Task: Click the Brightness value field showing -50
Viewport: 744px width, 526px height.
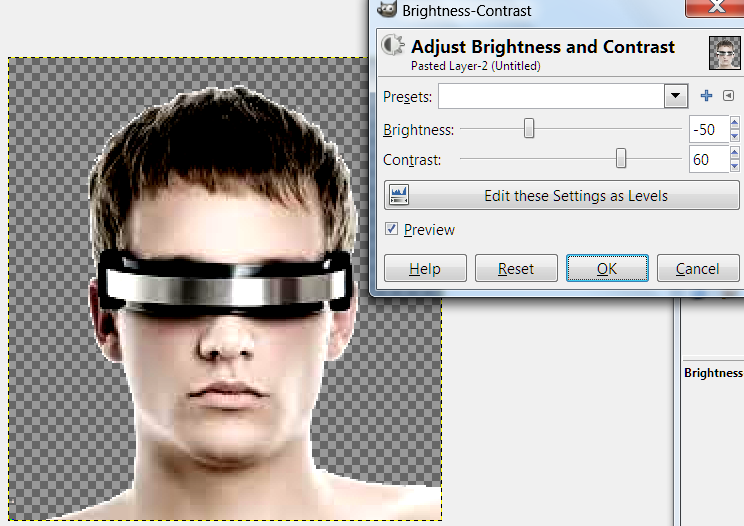Action: [x=708, y=130]
